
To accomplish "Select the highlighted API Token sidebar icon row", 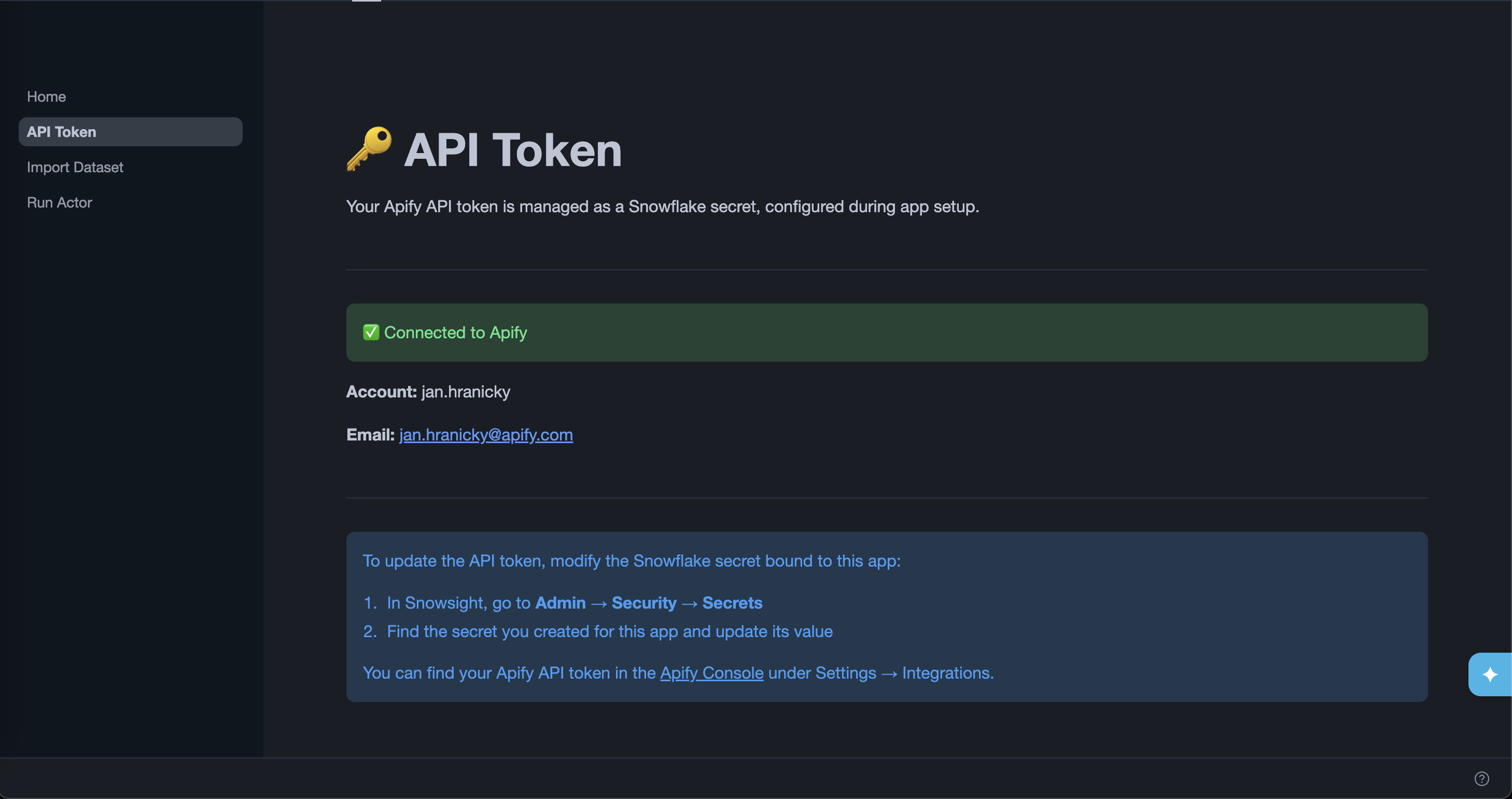I will [x=61, y=132].
